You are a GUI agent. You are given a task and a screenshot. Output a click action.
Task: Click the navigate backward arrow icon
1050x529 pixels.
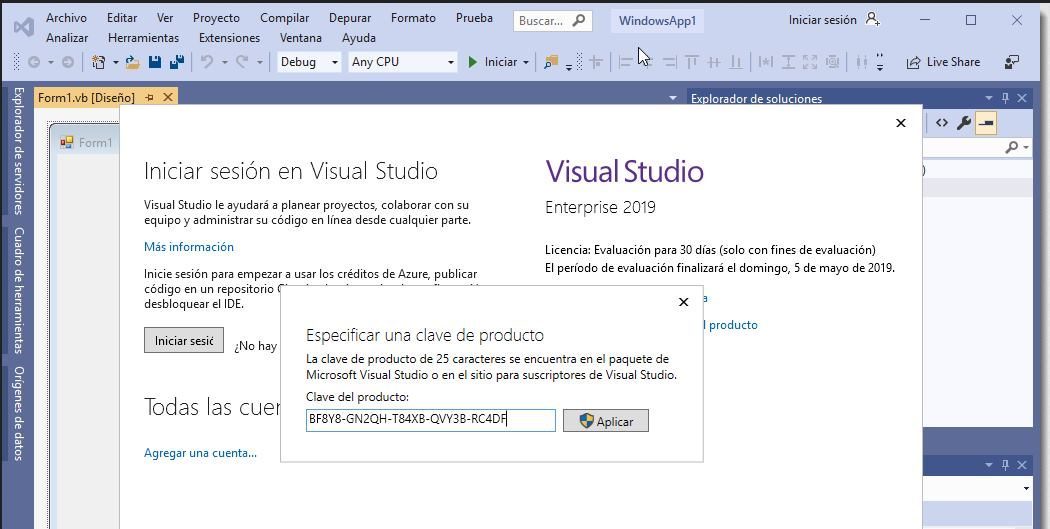click(x=33, y=62)
